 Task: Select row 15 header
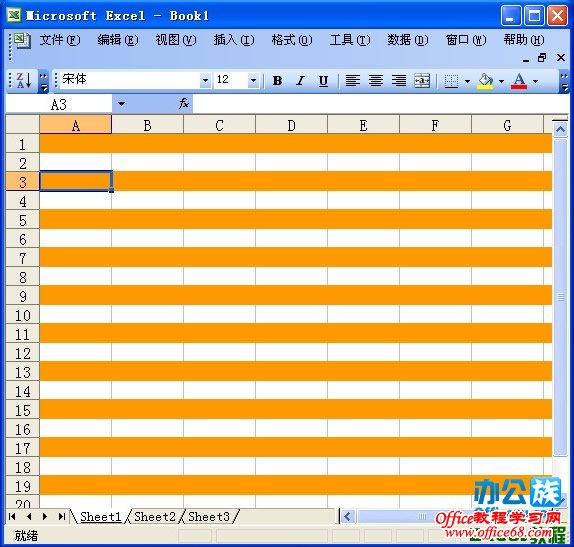pyautogui.click(x=23, y=410)
